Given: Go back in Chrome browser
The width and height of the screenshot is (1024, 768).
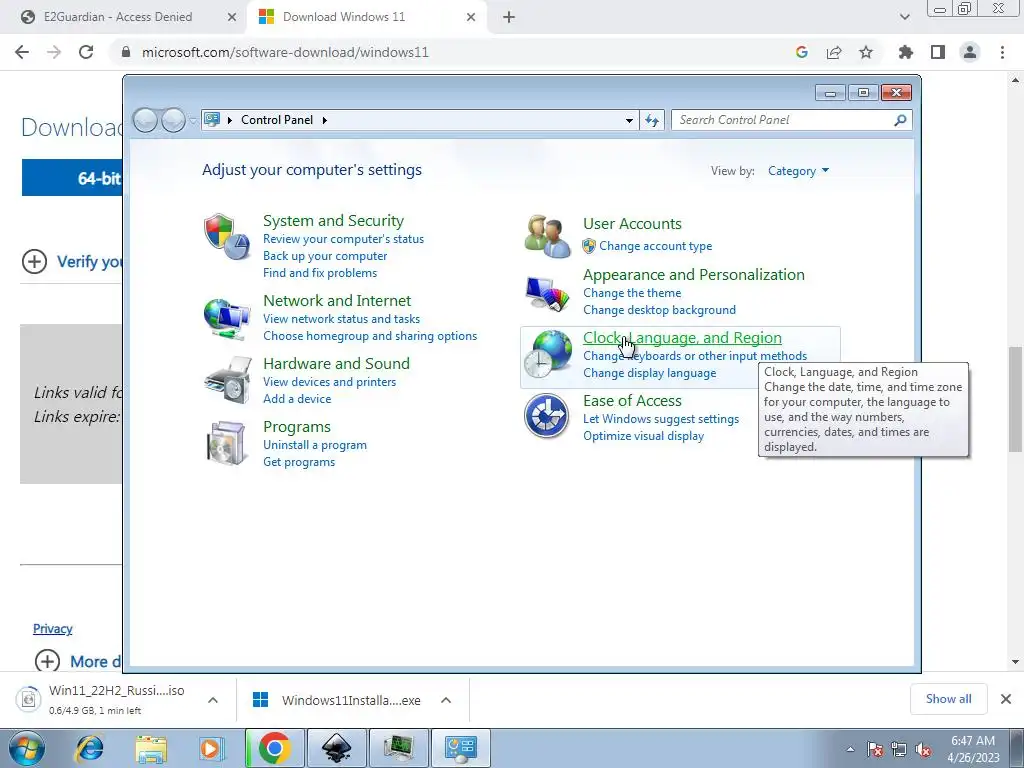Looking at the screenshot, I should tap(22, 52).
